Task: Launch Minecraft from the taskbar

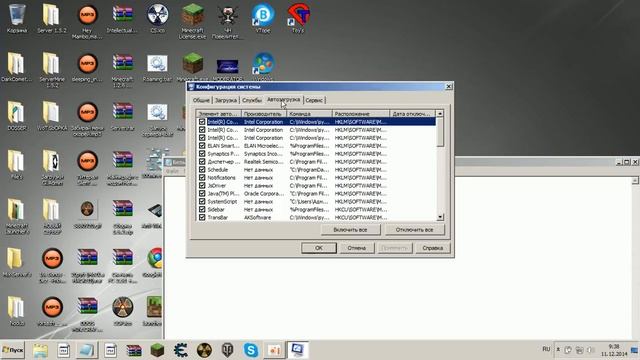Action: [157, 350]
